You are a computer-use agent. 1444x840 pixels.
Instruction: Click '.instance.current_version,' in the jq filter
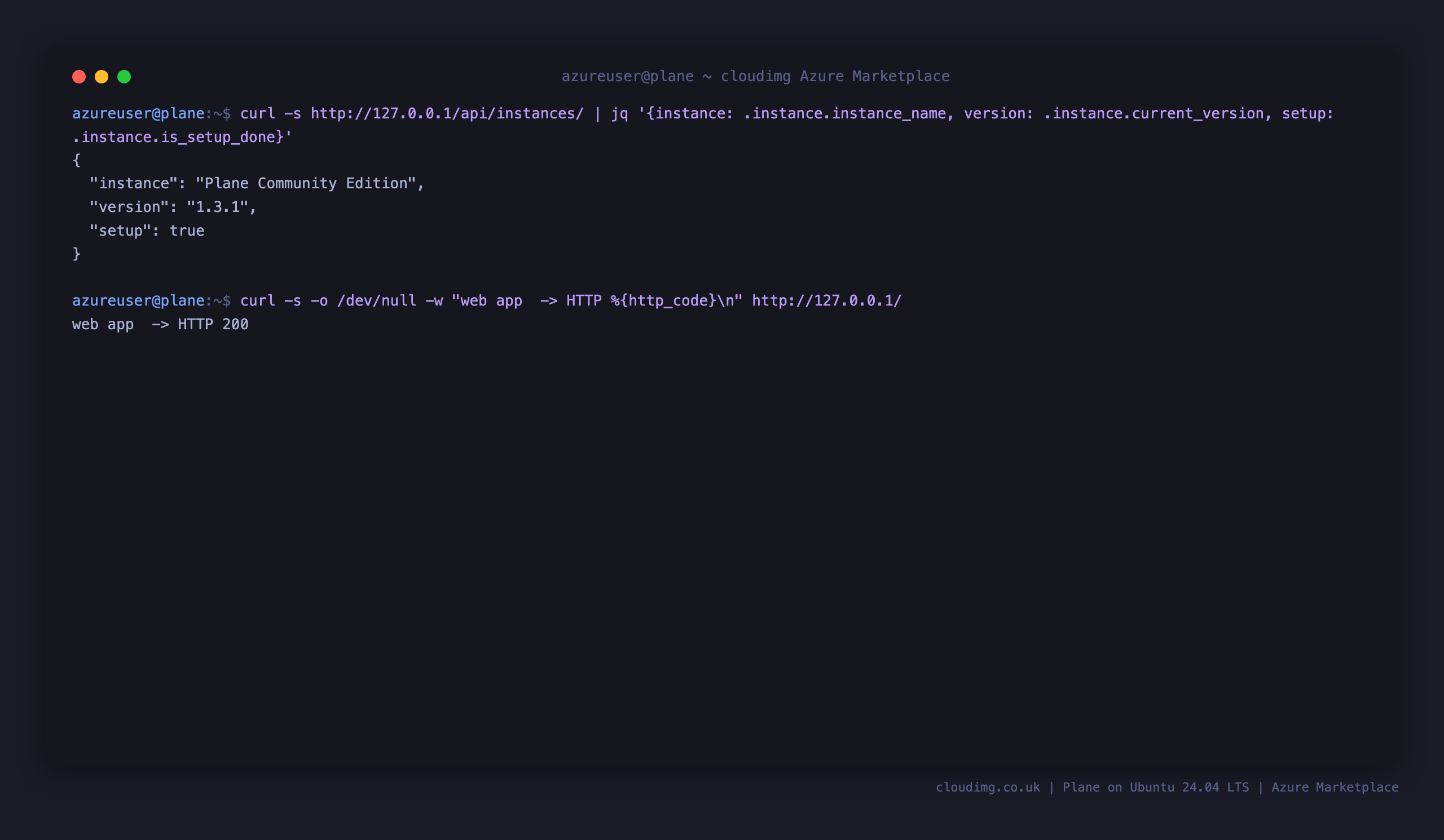[1157, 113]
